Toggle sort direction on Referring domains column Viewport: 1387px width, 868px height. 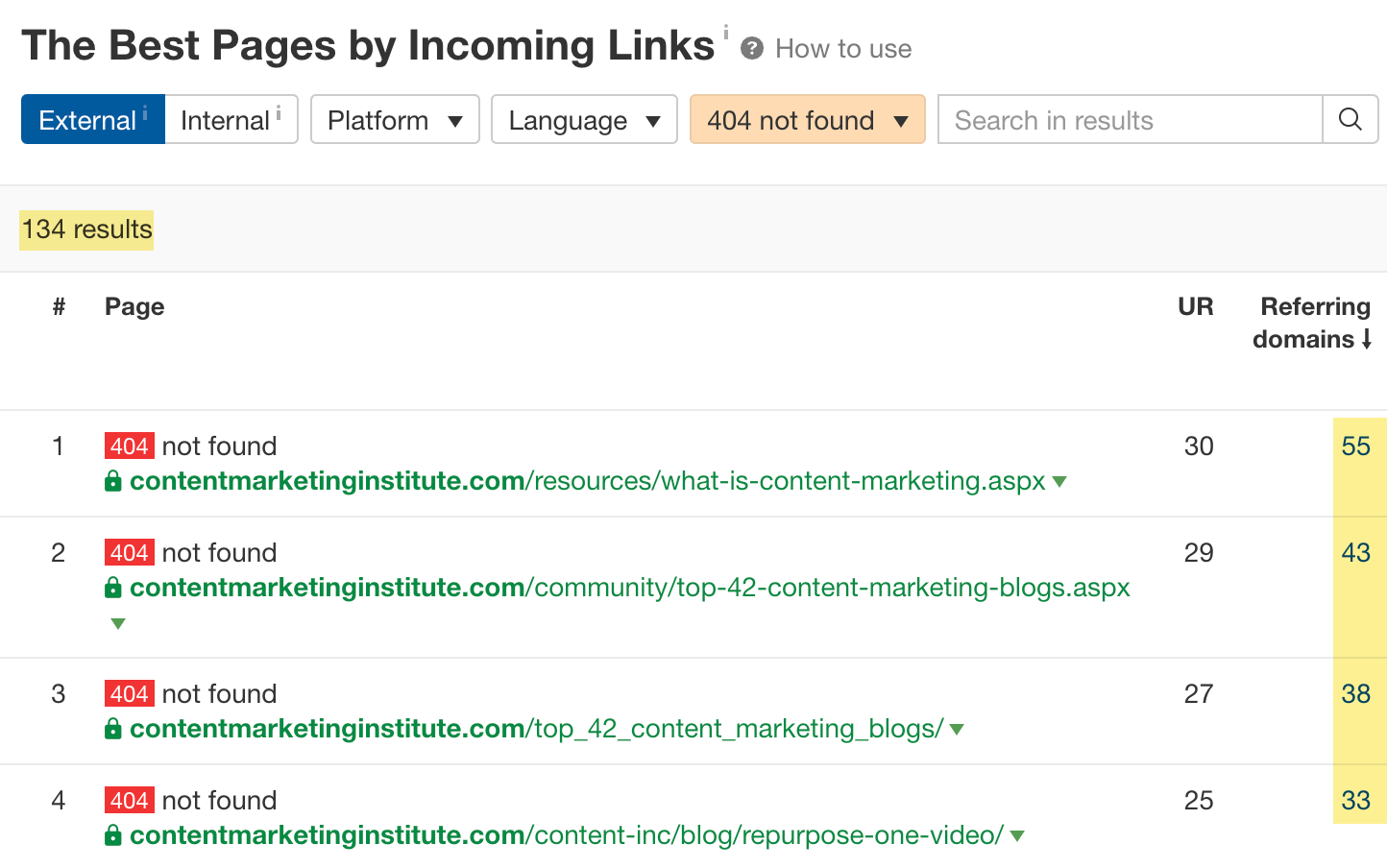(1368, 339)
